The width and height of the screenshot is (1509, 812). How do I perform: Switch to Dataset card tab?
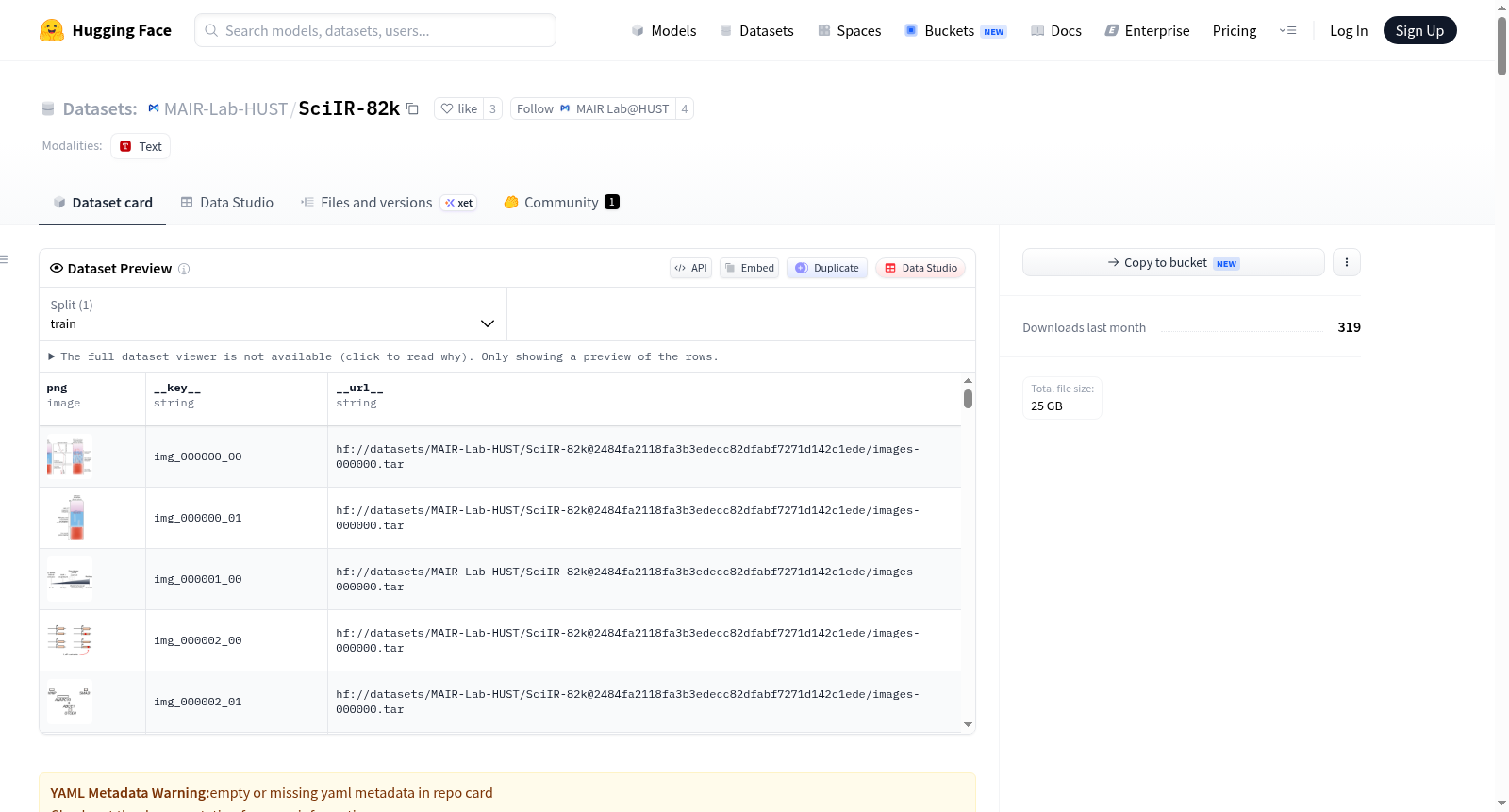(x=102, y=202)
